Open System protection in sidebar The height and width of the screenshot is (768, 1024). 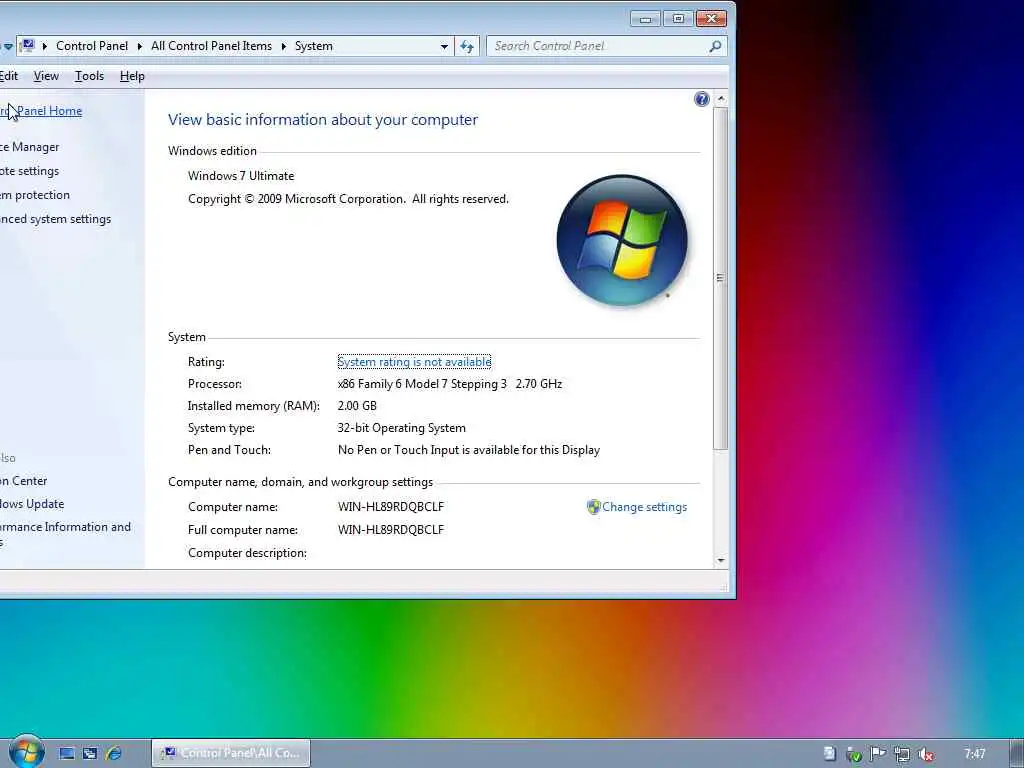(x=35, y=195)
